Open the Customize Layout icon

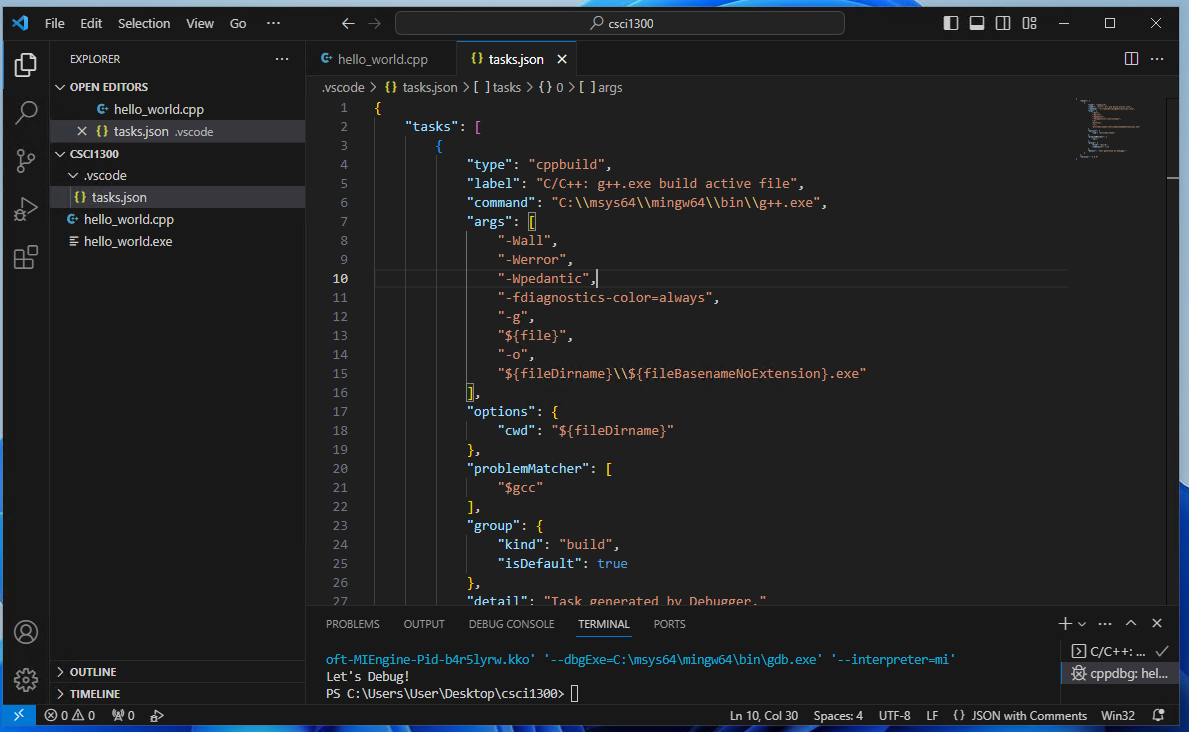(1029, 24)
